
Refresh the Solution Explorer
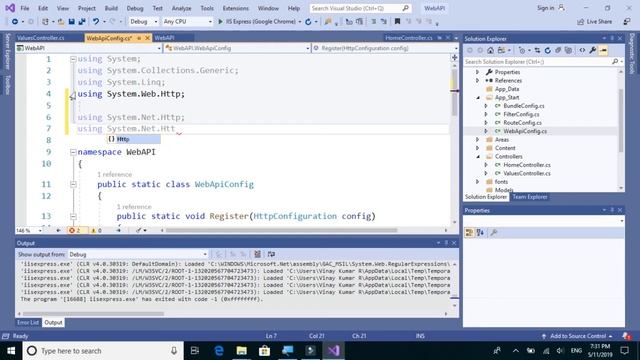[547, 50]
